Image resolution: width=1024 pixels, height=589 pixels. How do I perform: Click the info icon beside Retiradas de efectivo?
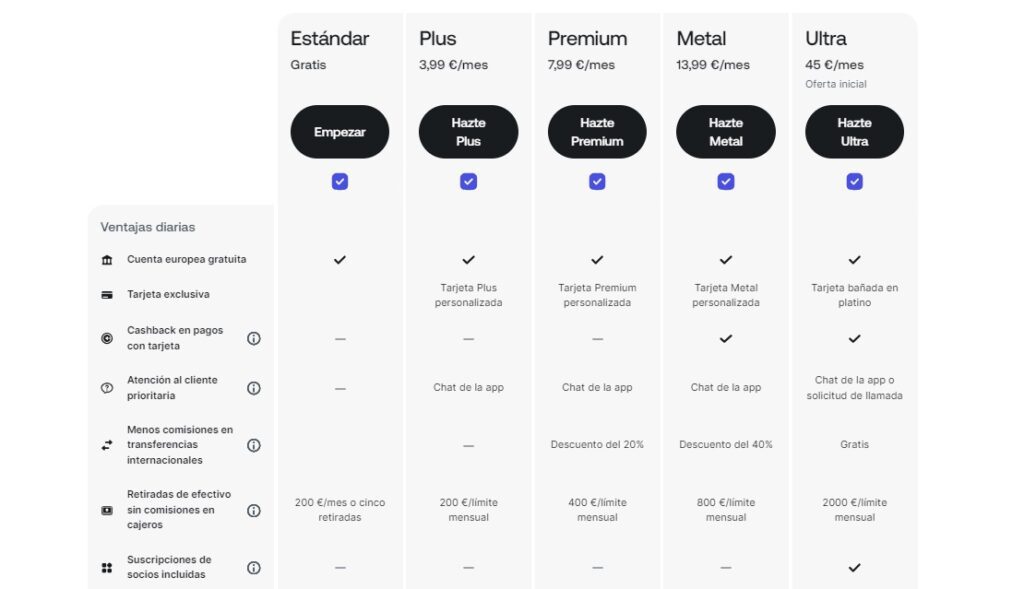point(253,510)
